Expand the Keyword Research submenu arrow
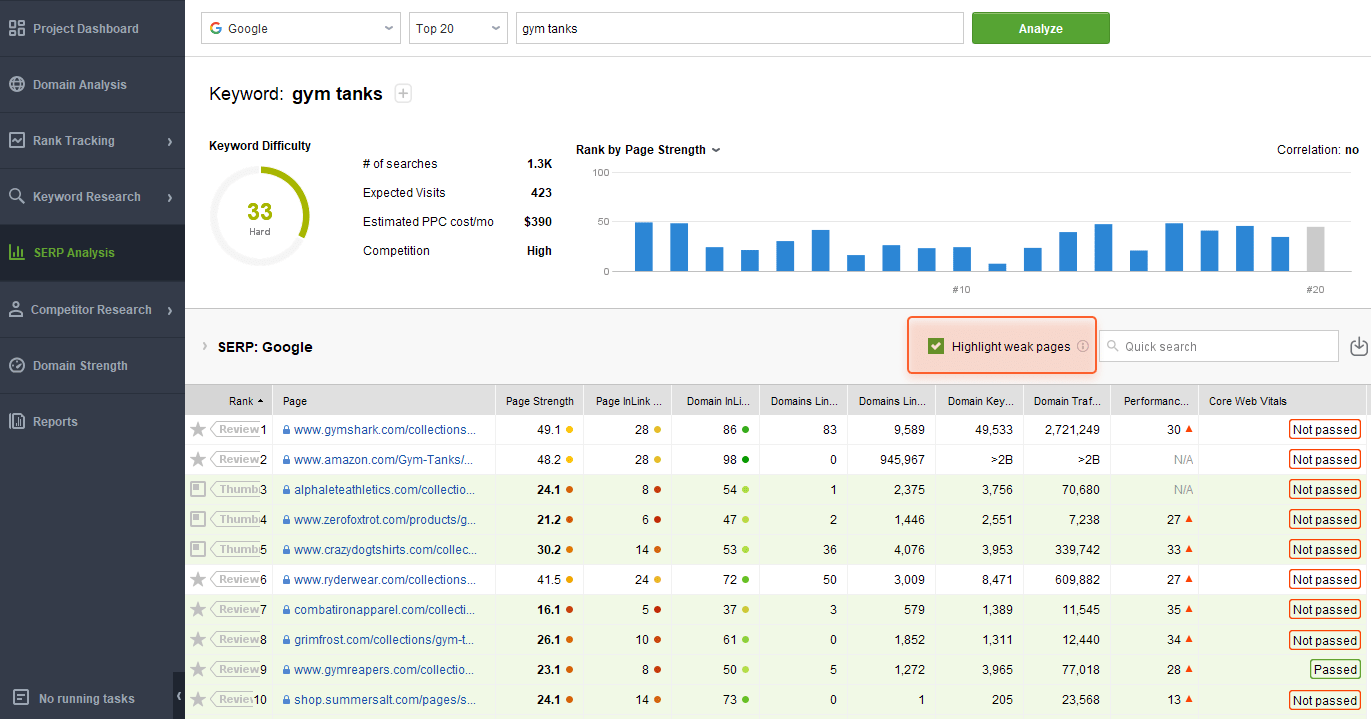The height and width of the screenshot is (719, 1371). [170, 197]
